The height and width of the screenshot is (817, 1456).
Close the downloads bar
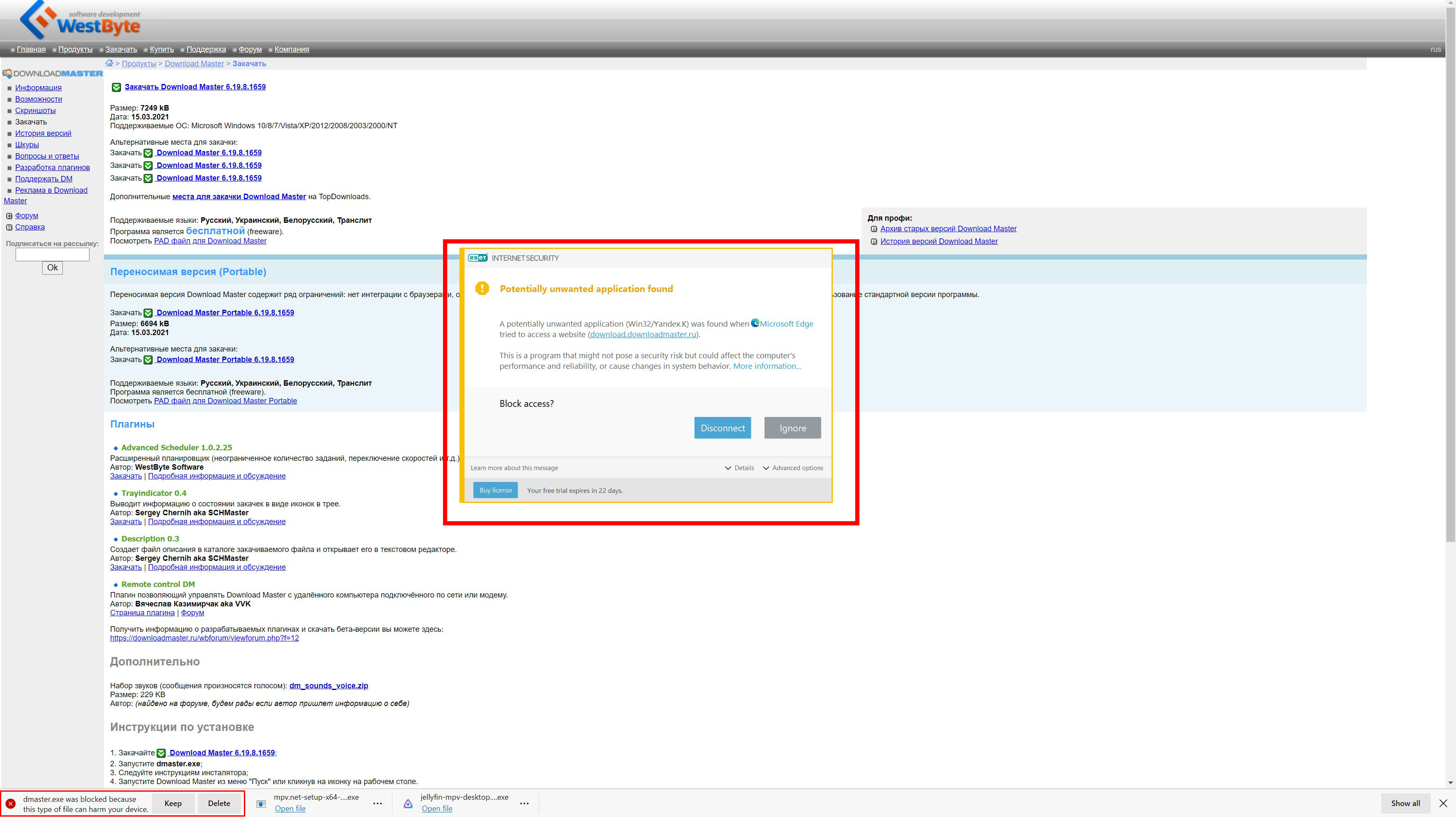(1443, 803)
